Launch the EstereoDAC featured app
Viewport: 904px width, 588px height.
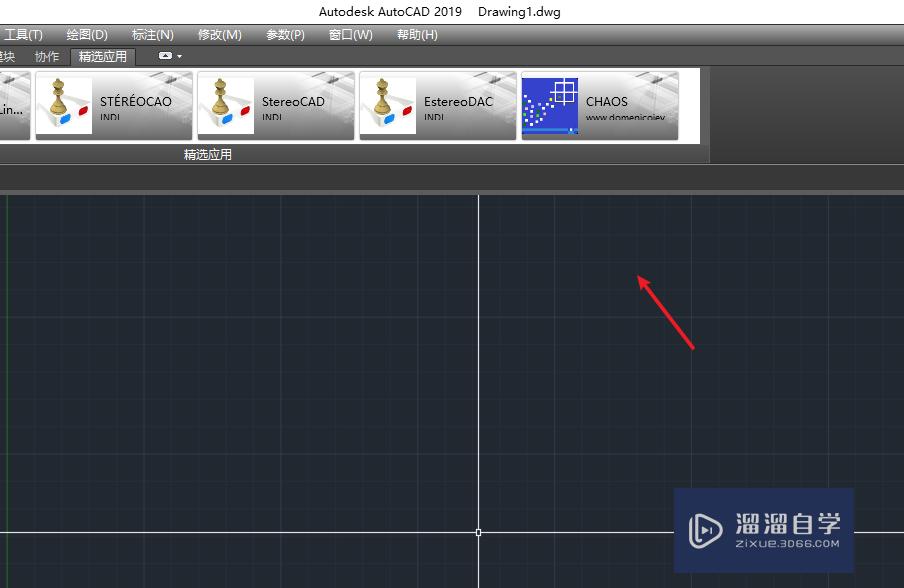[x=438, y=106]
